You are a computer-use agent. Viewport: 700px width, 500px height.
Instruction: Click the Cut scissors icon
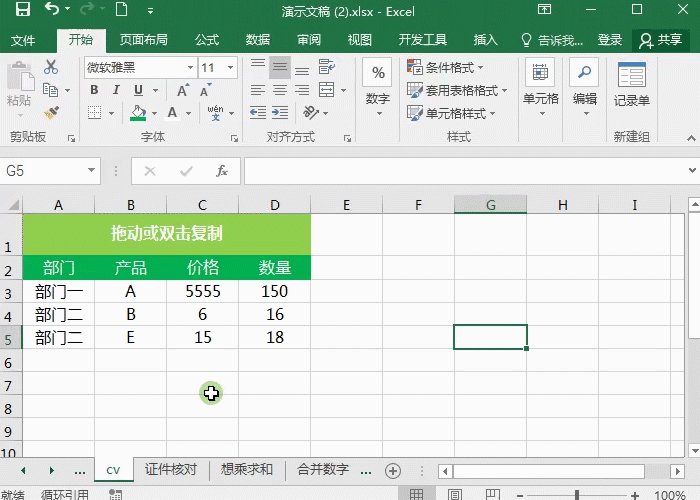51,67
